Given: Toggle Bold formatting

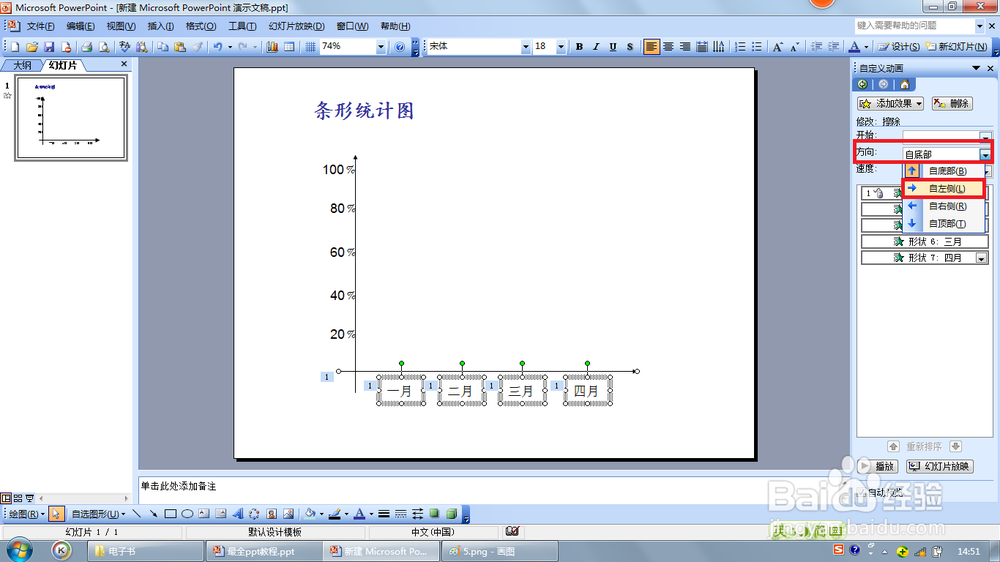Looking at the screenshot, I should pos(579,47).
